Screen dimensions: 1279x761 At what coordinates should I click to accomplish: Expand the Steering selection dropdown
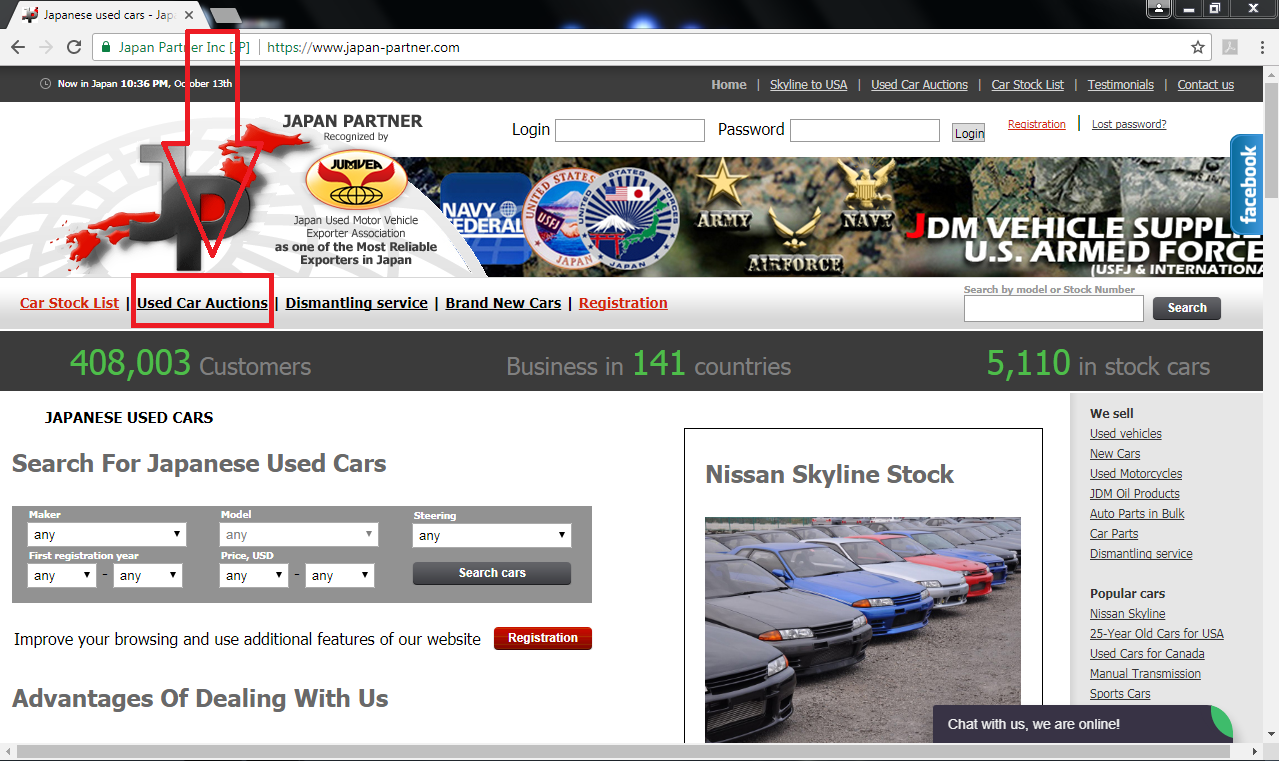491,535
